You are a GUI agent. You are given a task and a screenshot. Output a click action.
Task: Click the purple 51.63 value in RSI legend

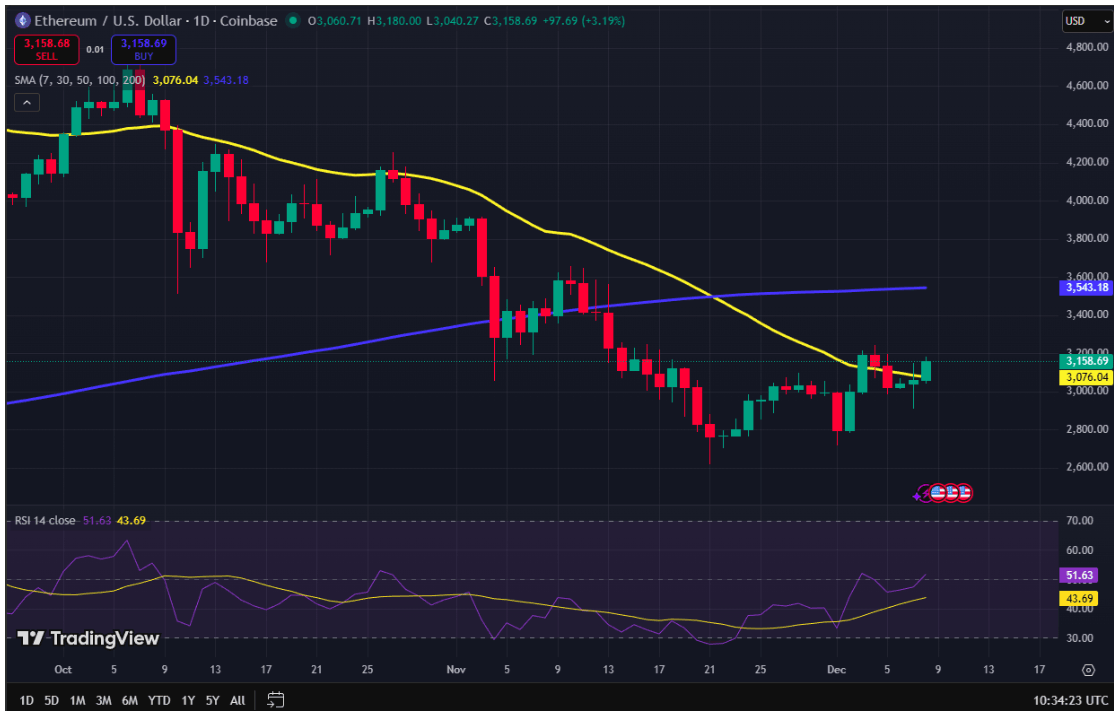97,520
